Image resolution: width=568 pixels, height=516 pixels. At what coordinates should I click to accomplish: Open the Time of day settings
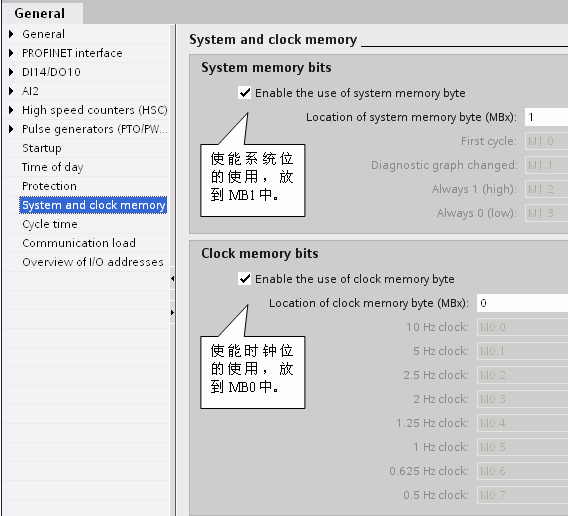[x=53, y=167]
